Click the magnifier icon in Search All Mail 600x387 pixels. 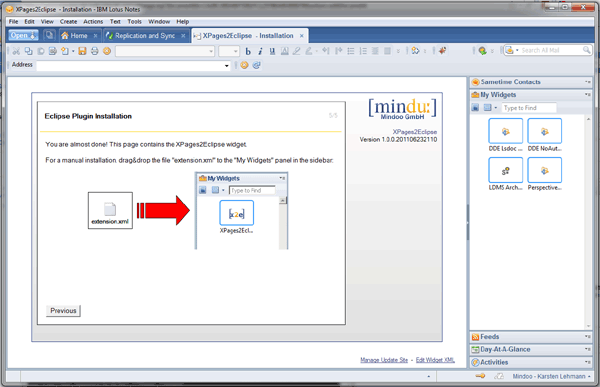coord(586,50)
